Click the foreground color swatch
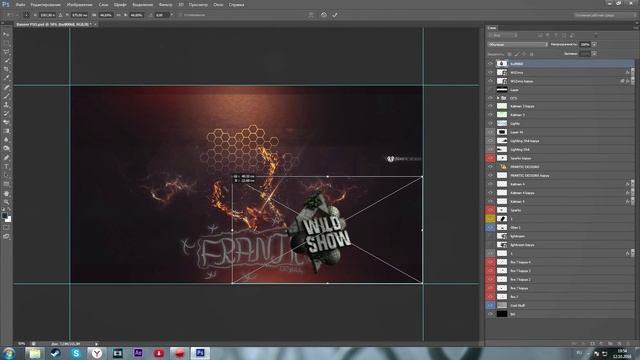 click(x=4, y=216)
